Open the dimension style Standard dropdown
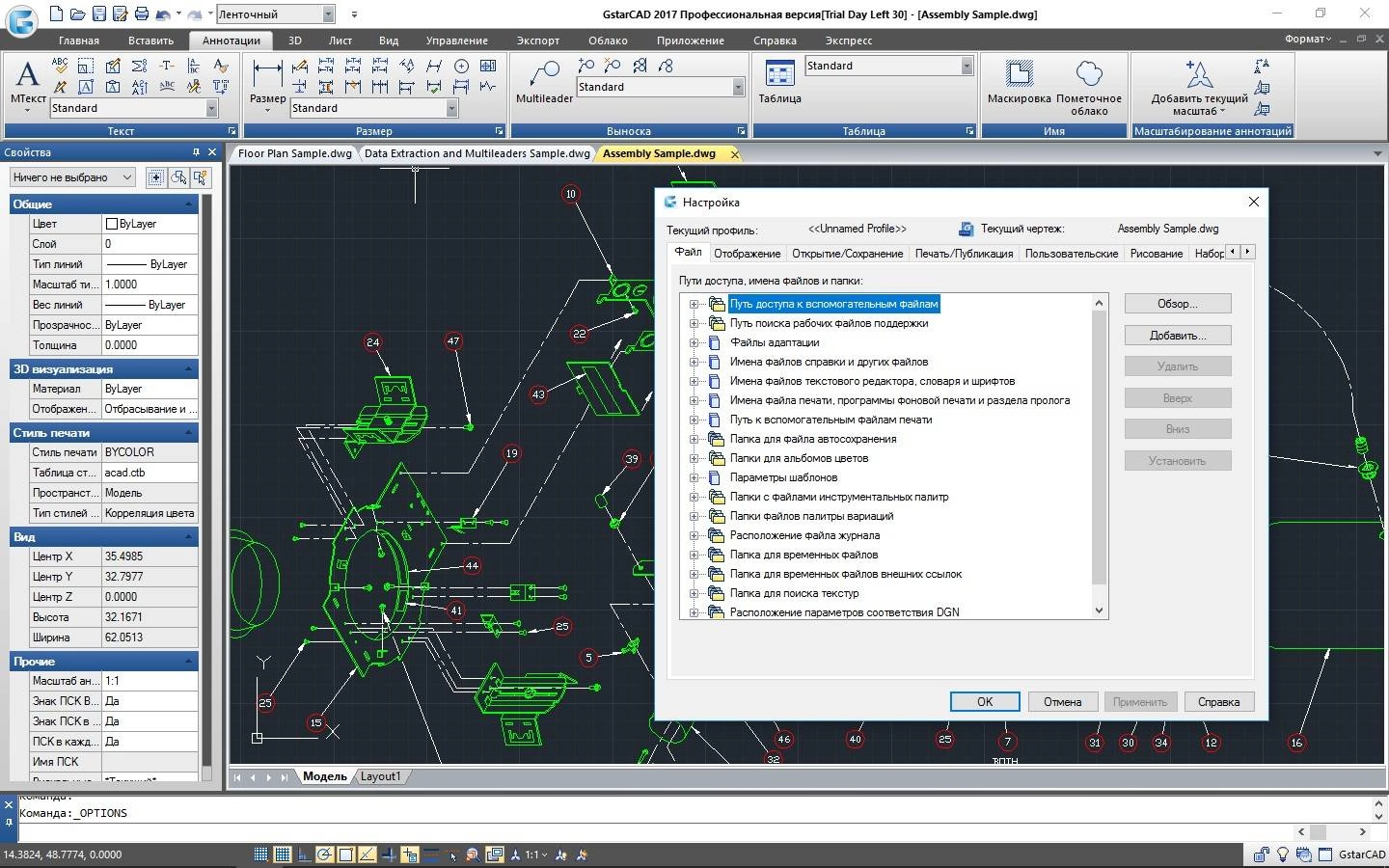 point(451,108)
